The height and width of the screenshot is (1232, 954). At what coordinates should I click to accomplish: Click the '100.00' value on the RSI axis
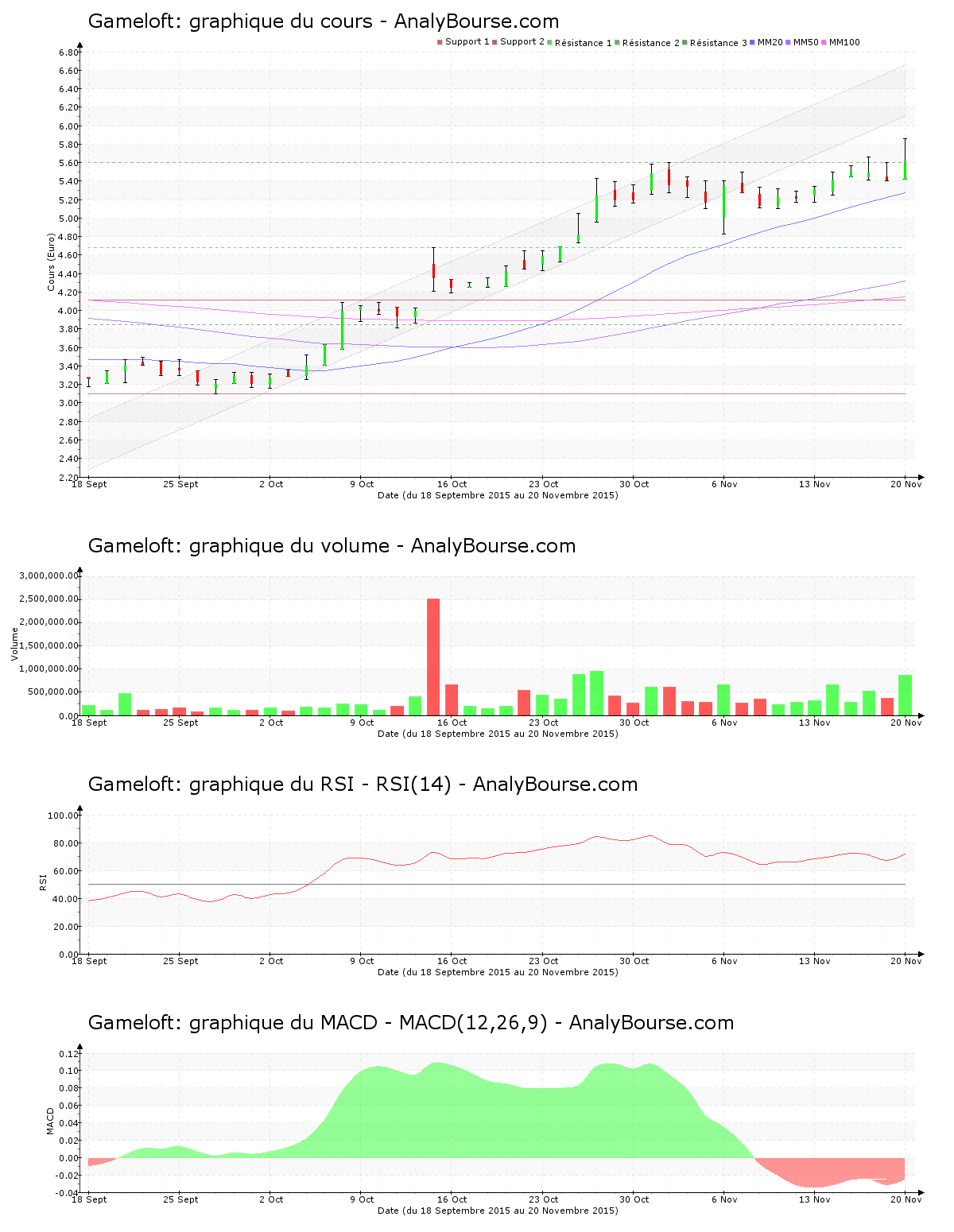point(63,816)
